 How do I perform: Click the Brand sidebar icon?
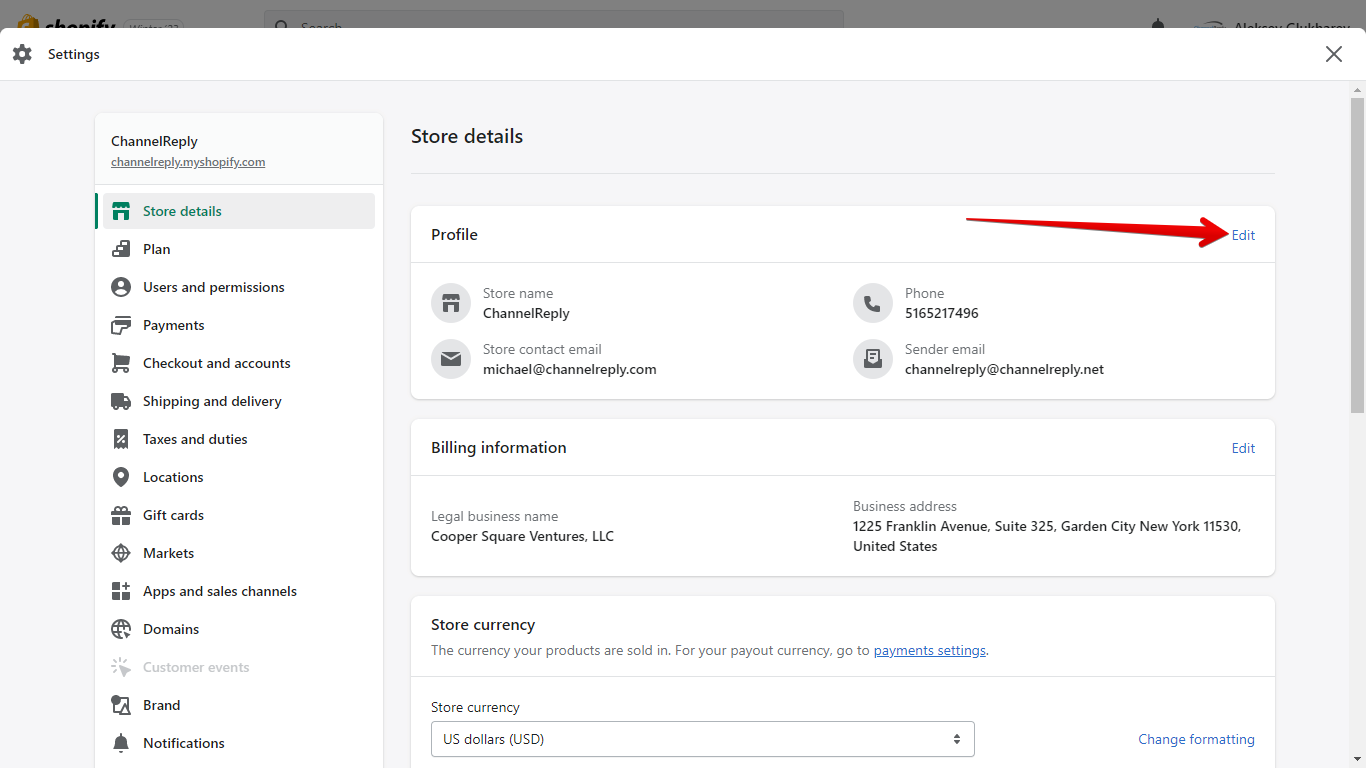[121, 705]
